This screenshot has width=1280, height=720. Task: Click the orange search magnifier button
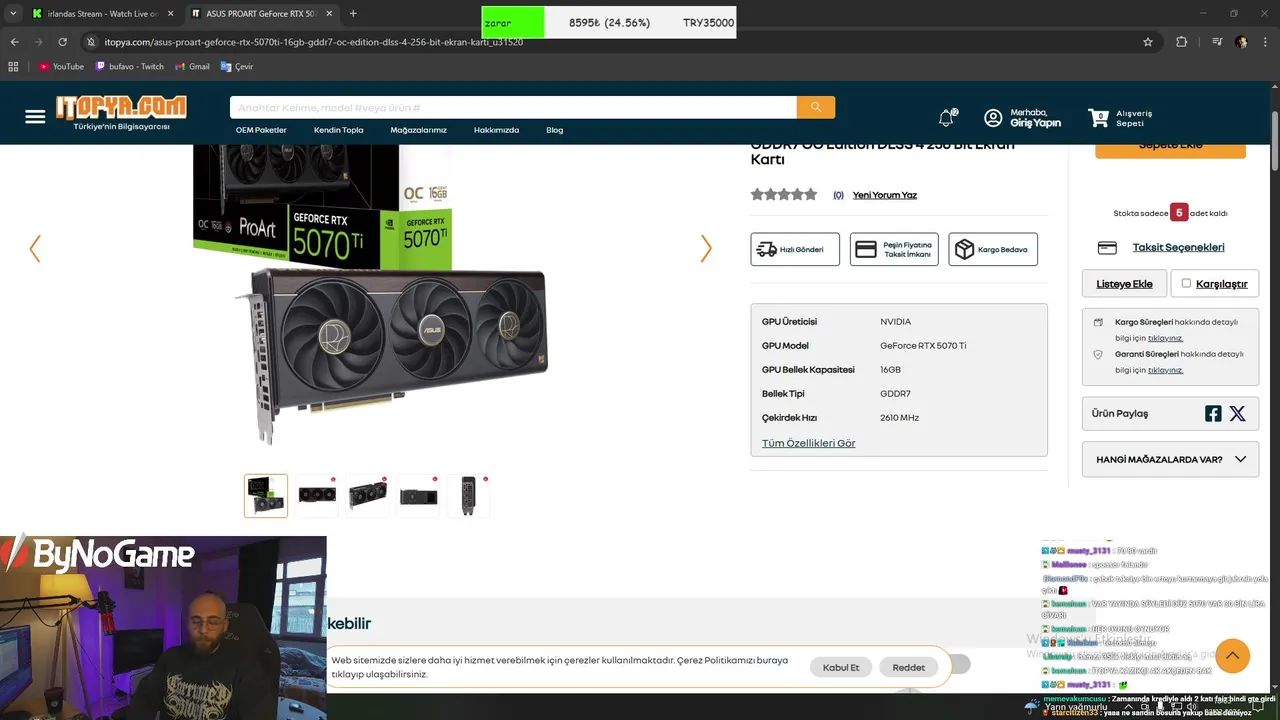pyautogui.click(x=816, y=107)
